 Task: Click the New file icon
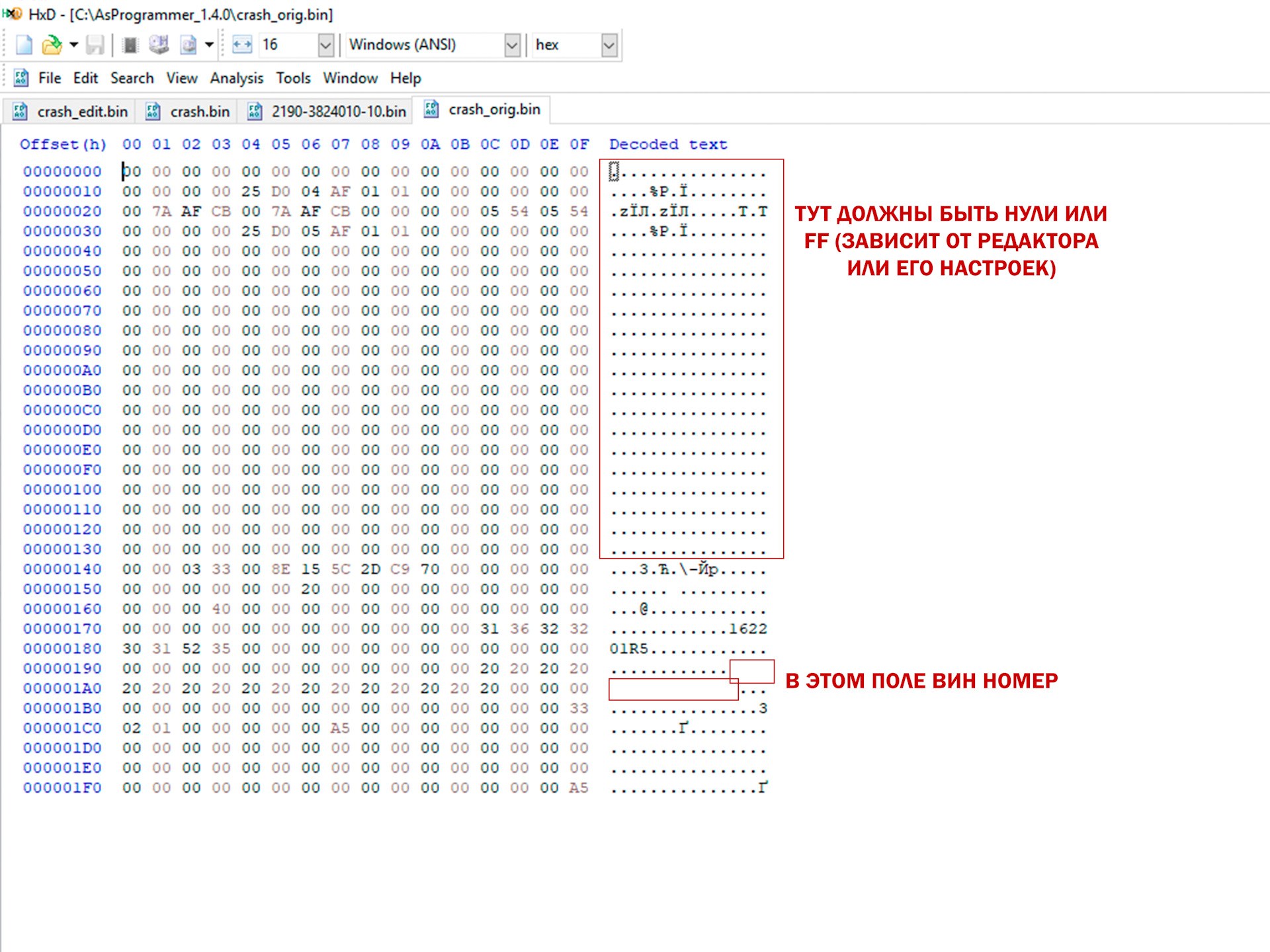pyautogui.click(x=24, y=45)
